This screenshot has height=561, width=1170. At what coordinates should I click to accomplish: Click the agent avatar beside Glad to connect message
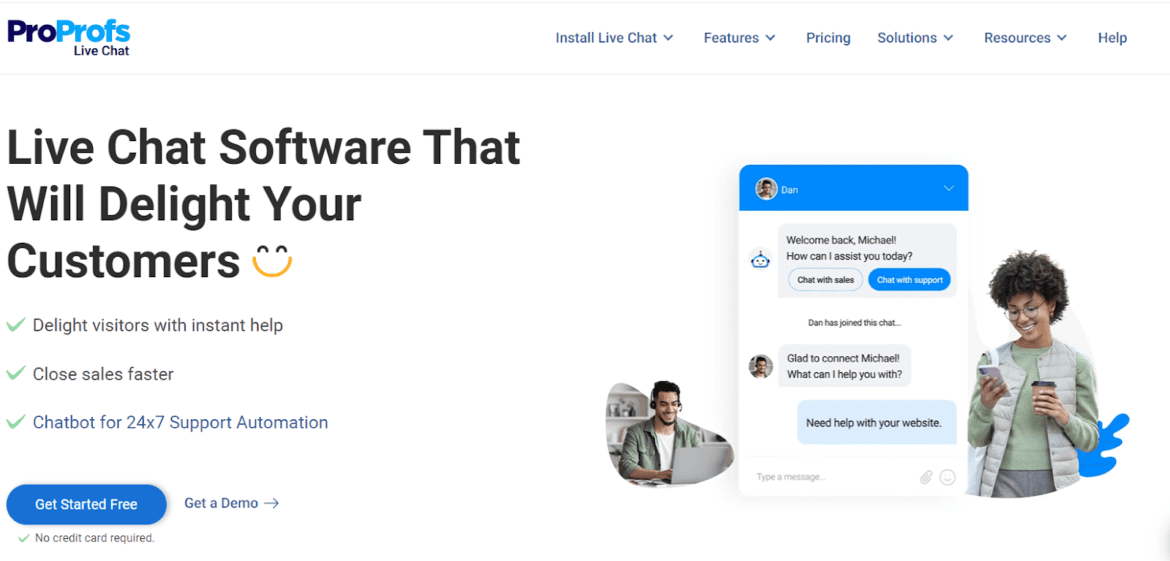pos(760,366)
